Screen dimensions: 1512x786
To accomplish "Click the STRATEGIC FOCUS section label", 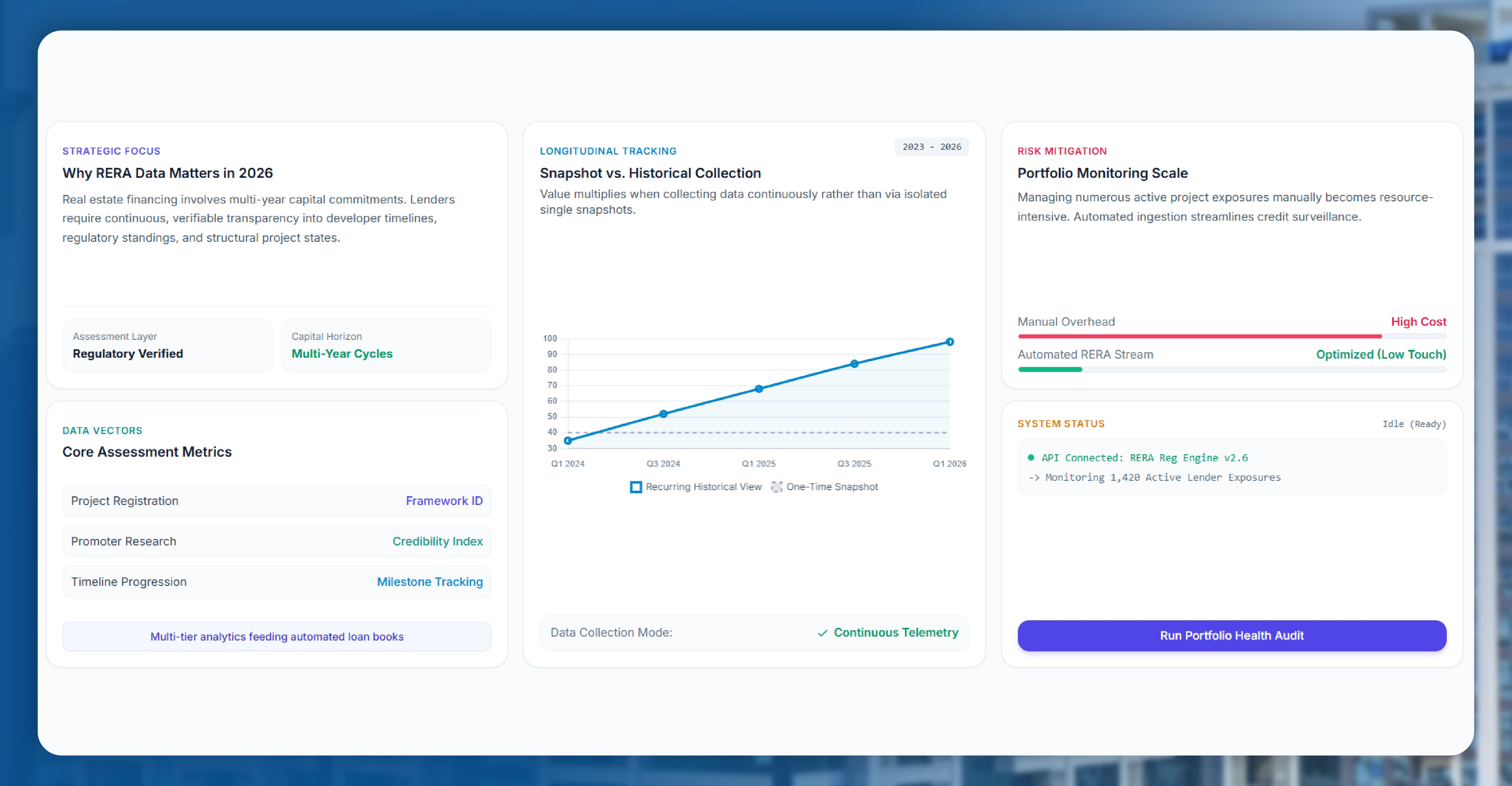I will pos(111,151).
